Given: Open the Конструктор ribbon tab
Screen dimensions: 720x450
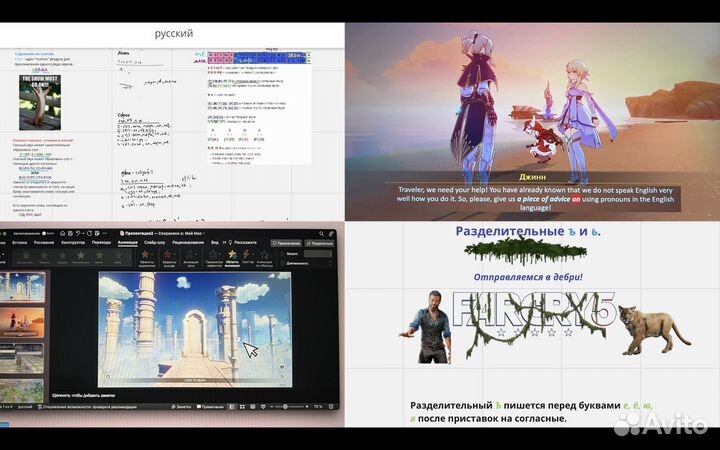Looking at the screenshot, I should click(x=73, y=242).
